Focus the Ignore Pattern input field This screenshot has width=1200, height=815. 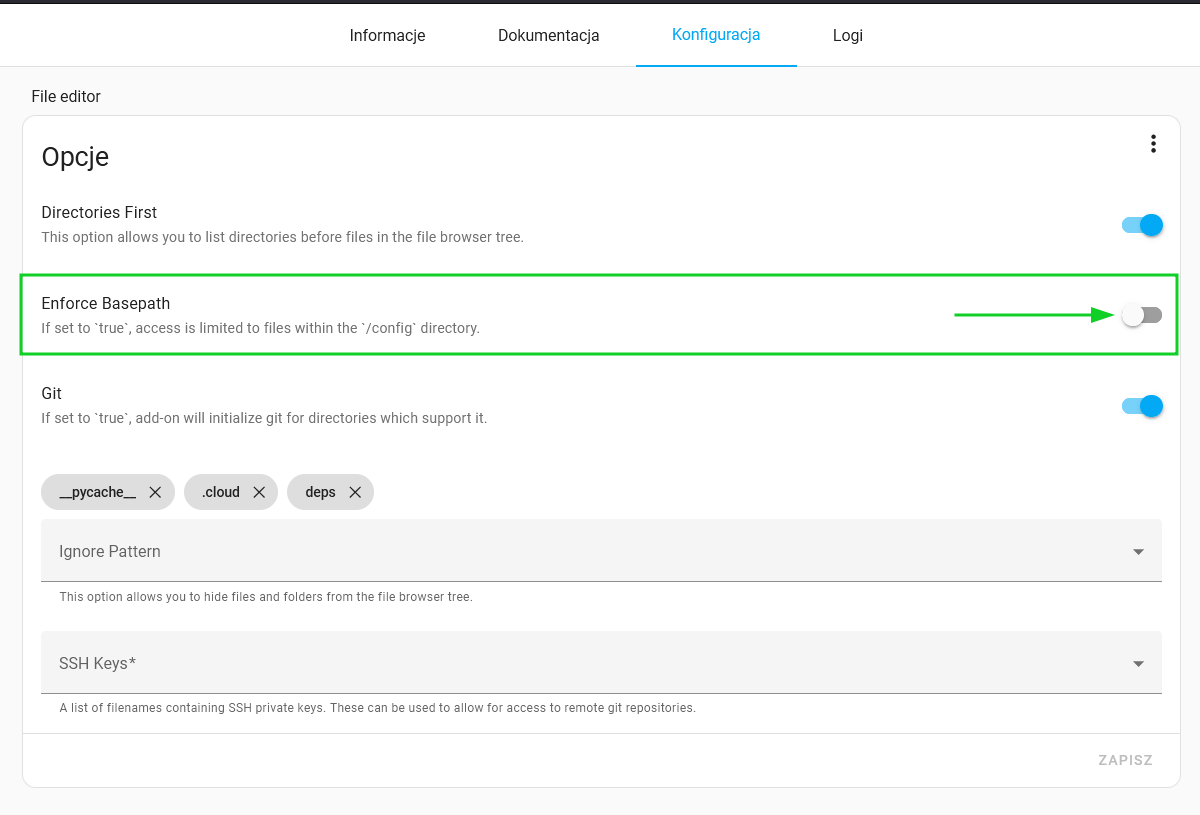coord(601,551)
